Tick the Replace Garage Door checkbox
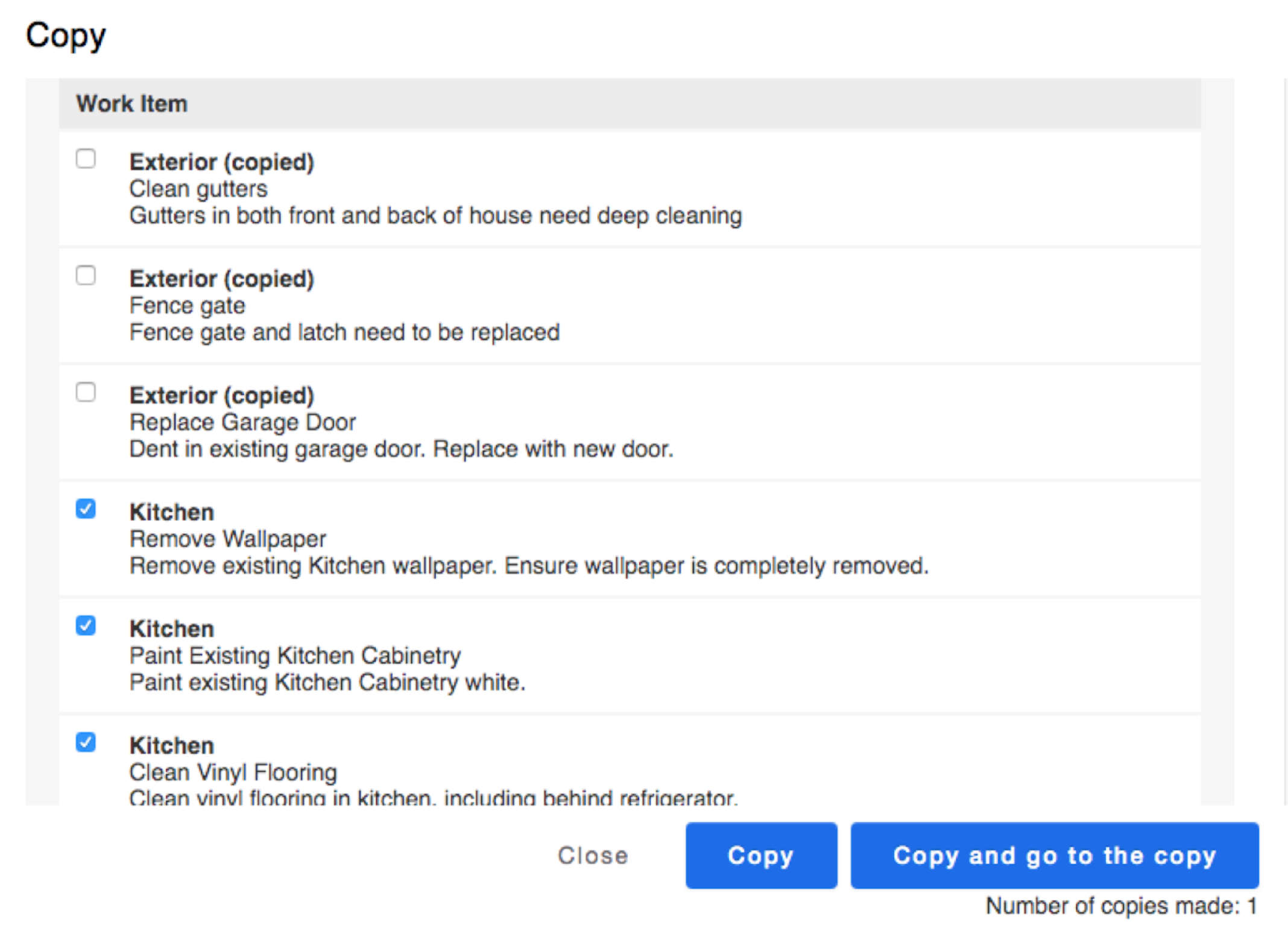 click(x=86, y=393)
